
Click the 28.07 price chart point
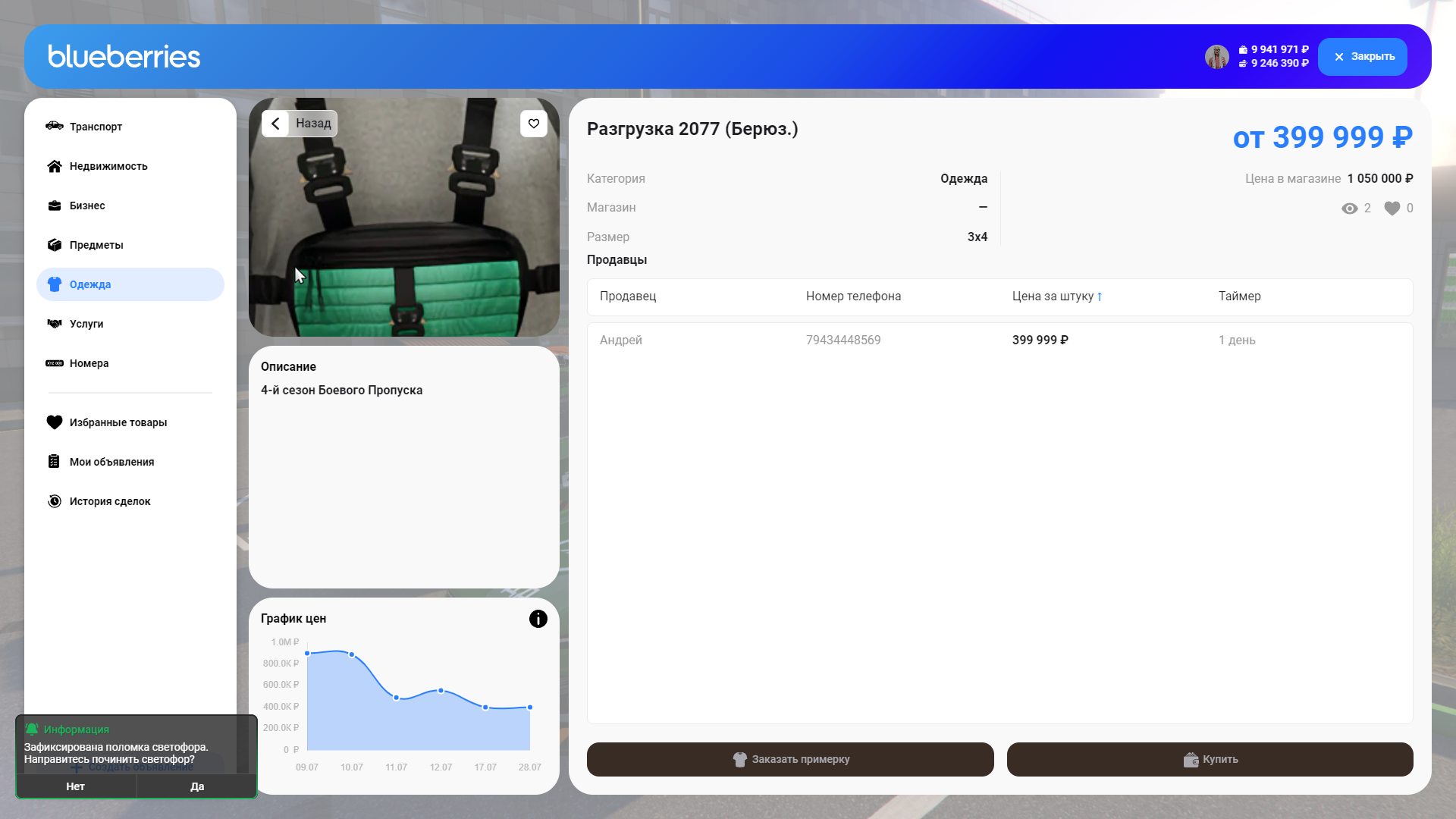pyautogui.click(x=530, y=708)
